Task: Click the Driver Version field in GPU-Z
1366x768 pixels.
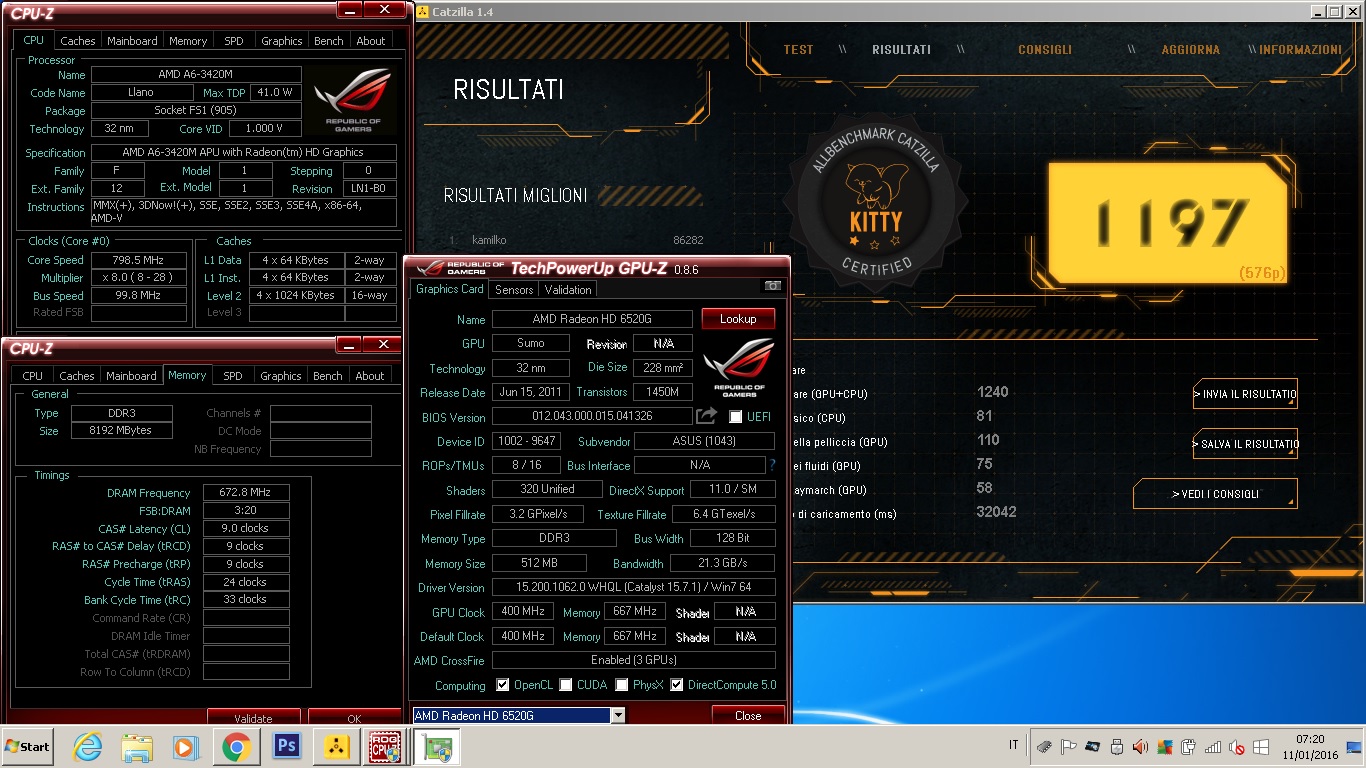Action: point(633,588)
